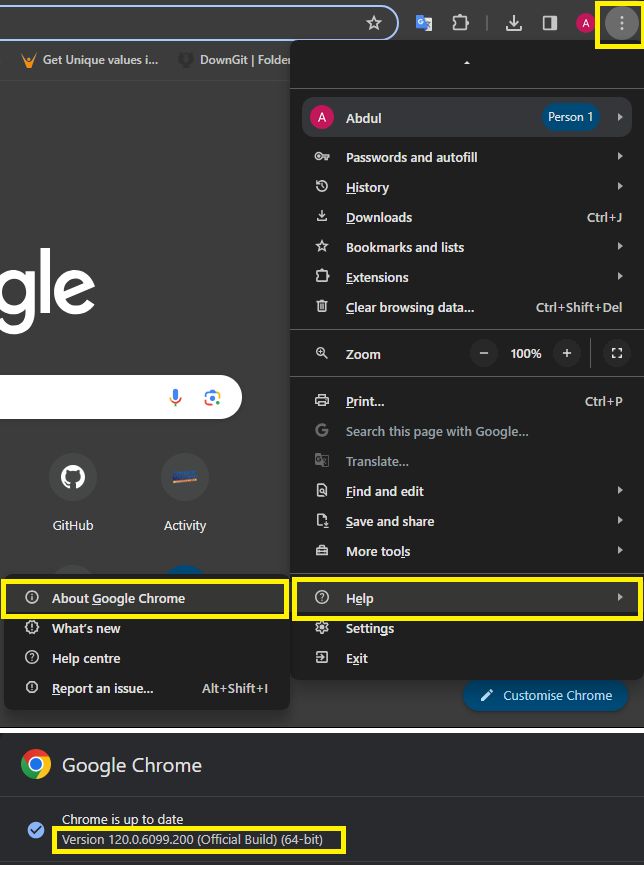Increase zoom with the plus button
Screen dimensions: 644x874
[x=566, y=353]
